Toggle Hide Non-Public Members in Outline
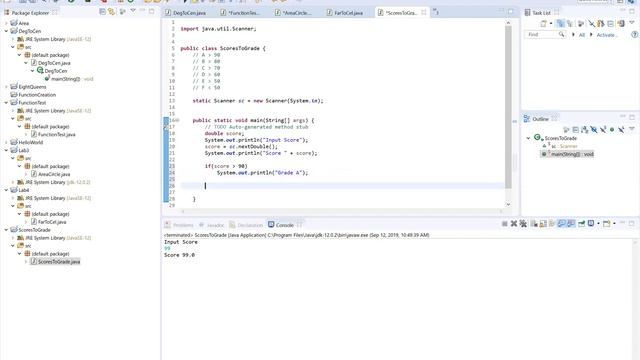Viewport: 640px width, 360px height. (x=611, y=130)
